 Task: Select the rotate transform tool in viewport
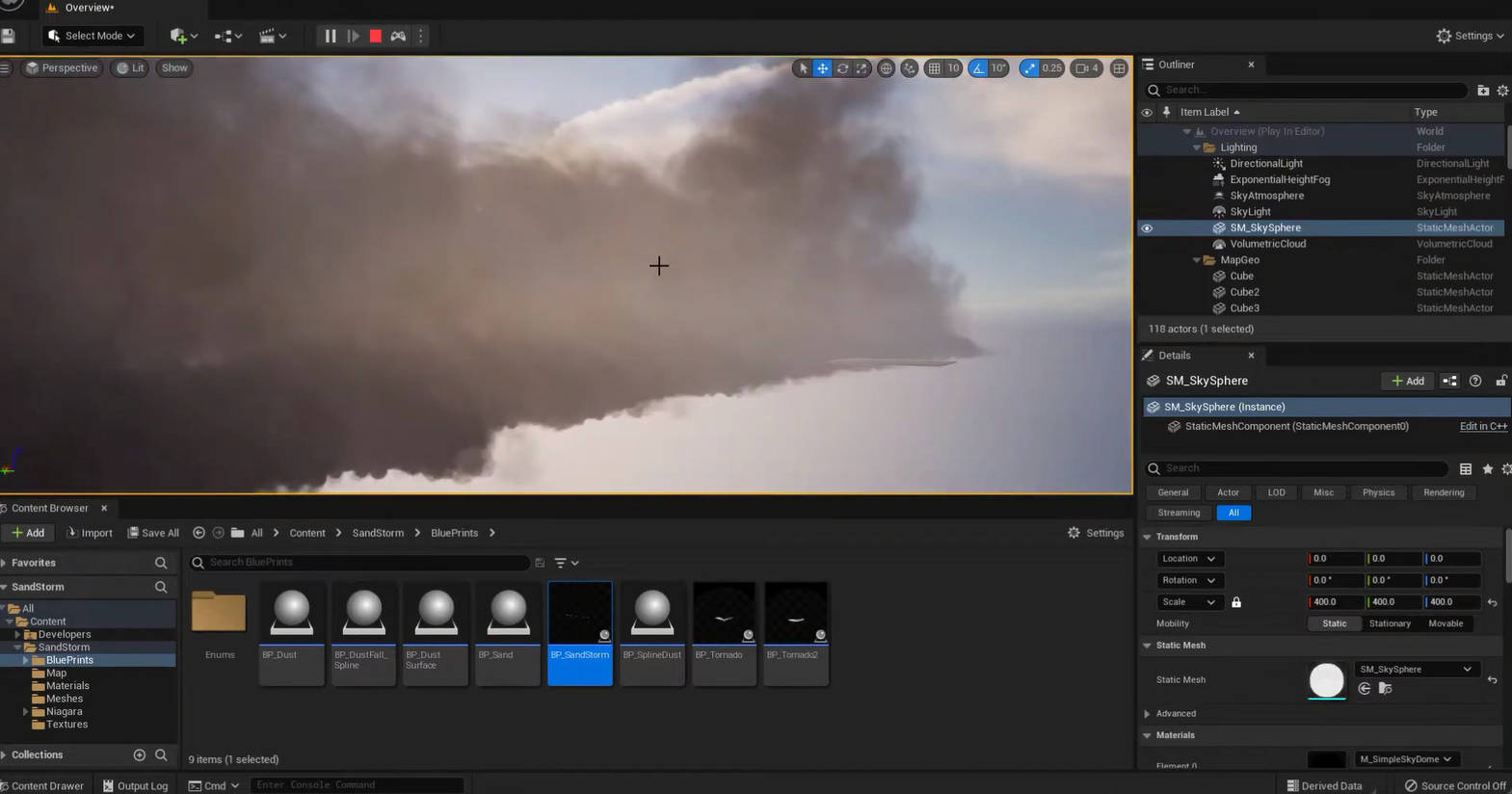[x=842, y=68]
